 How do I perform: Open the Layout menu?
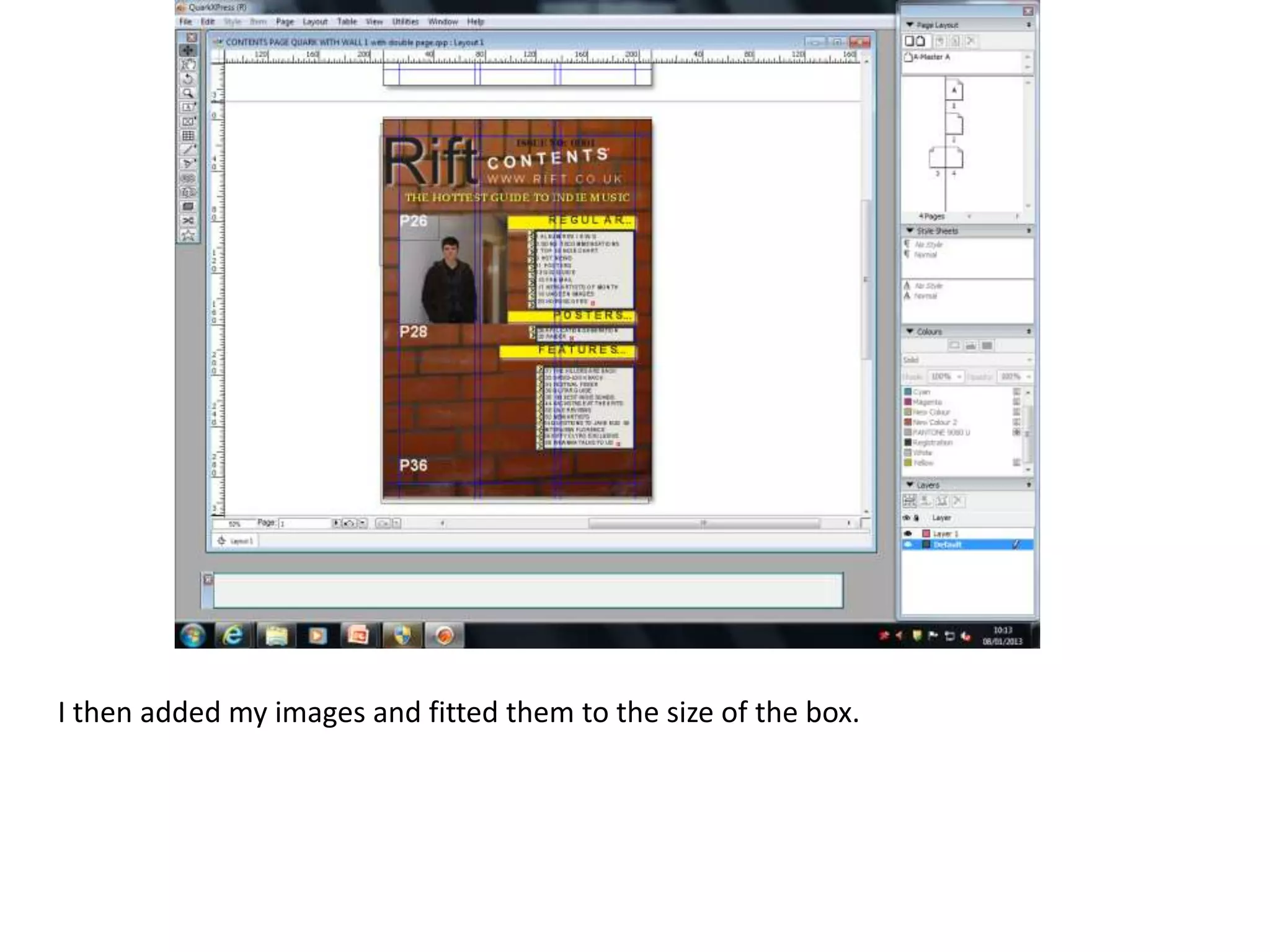point(315,22)
